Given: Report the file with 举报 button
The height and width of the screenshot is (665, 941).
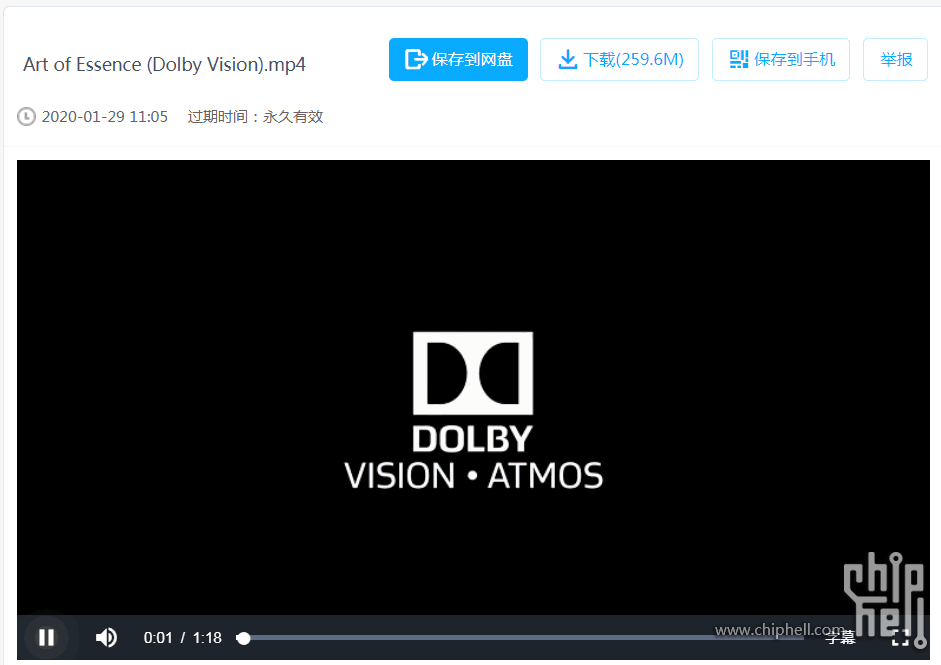Looking at the screenshot, I should click(895, 59).
